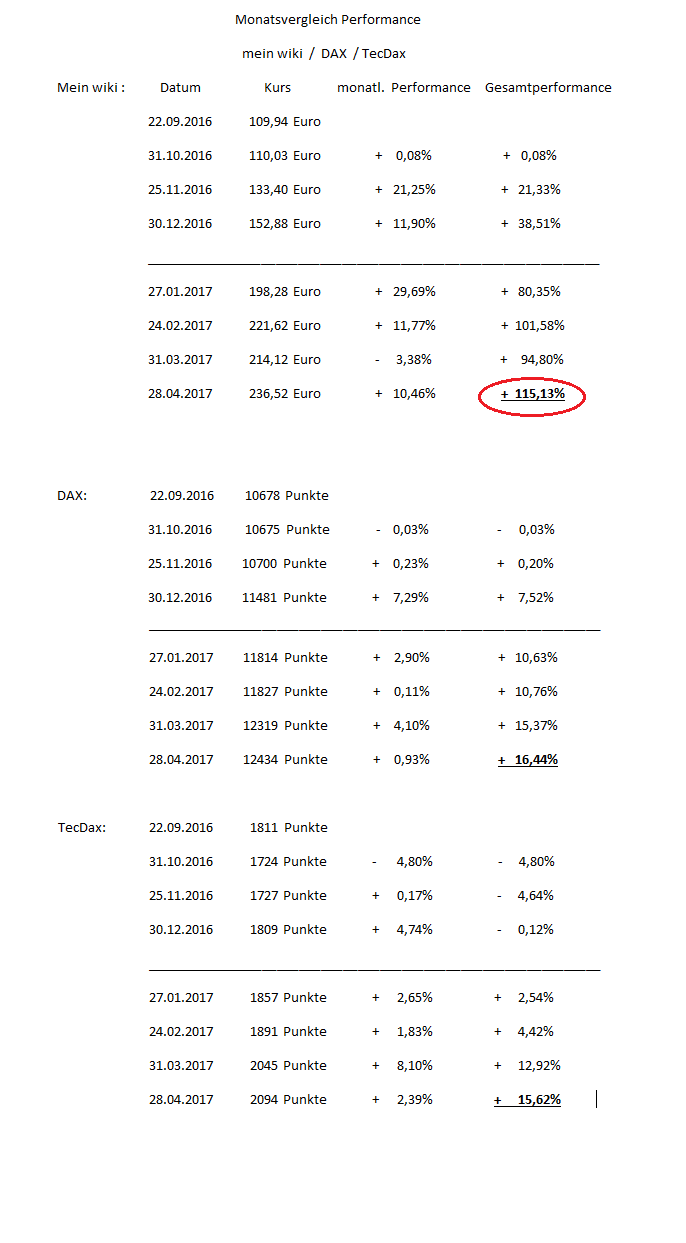Click the red-circled +115,13% total
This screenshot has height=1243, width=686.
click(x=532, y=395)
